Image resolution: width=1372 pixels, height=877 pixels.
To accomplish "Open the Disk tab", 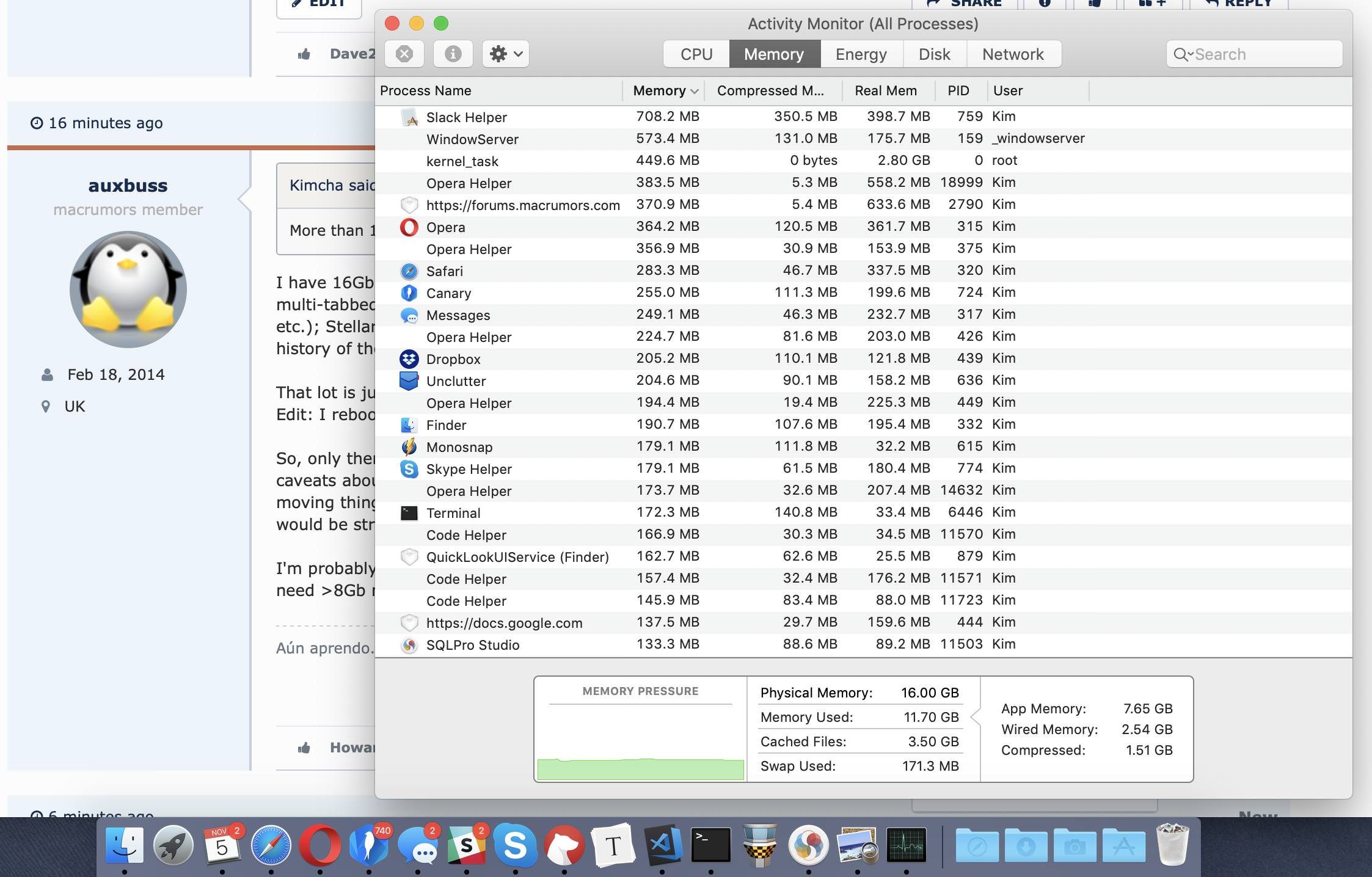I will (x=934, y=54).
